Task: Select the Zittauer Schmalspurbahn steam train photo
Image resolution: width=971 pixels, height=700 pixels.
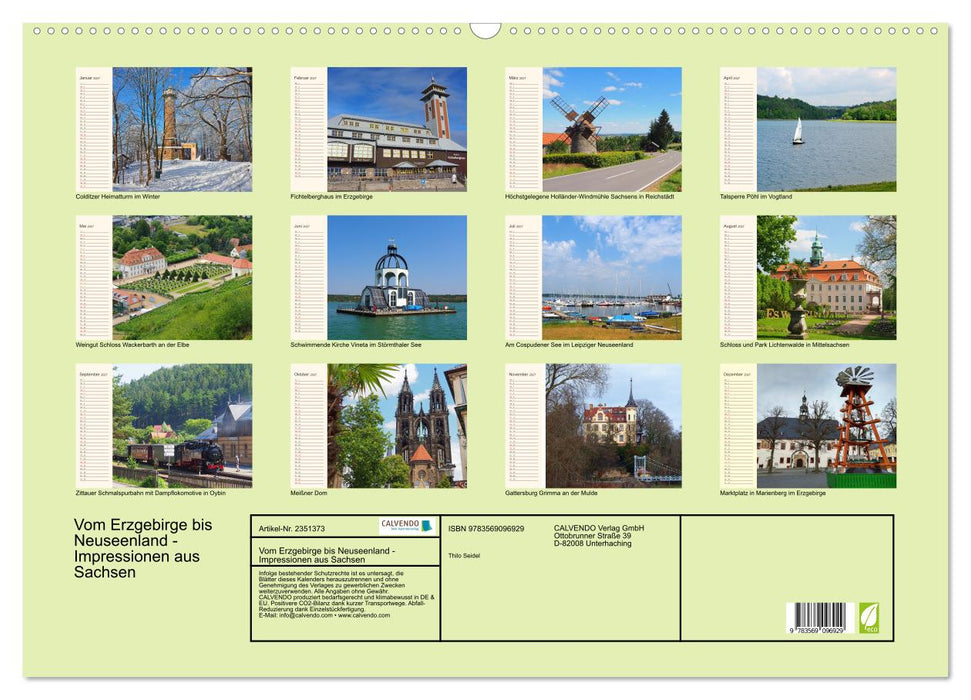Action: click(x=182, y=426)
